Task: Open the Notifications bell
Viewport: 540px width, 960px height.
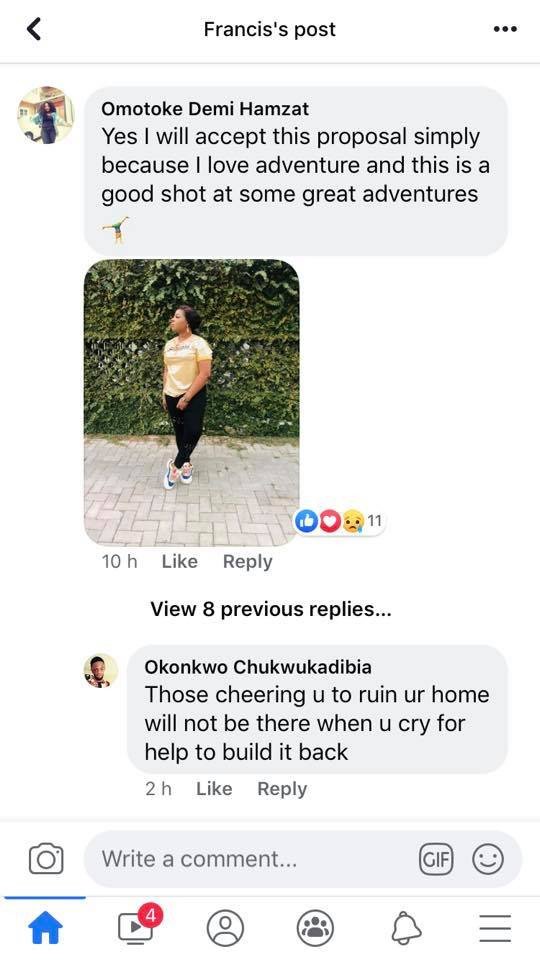Action: pos(407,929)
